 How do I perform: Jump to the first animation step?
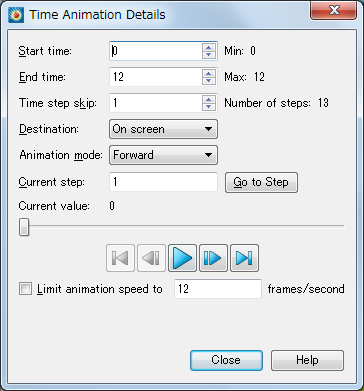point(120,258)
